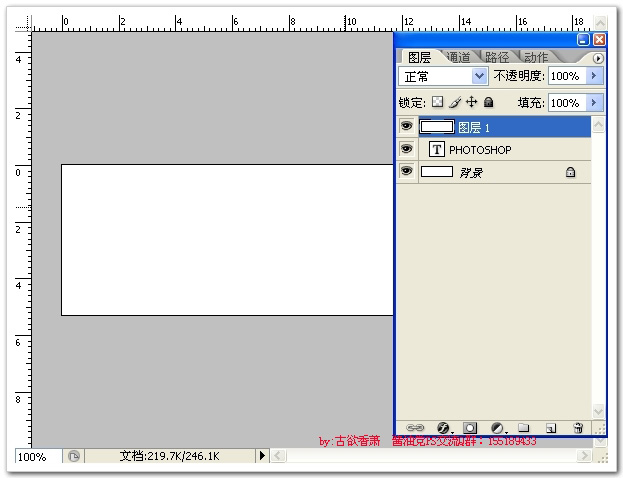Screen dimensions: 623x478
Task: Toggle lock image pixels brush icon
Action: pos(455,102)
